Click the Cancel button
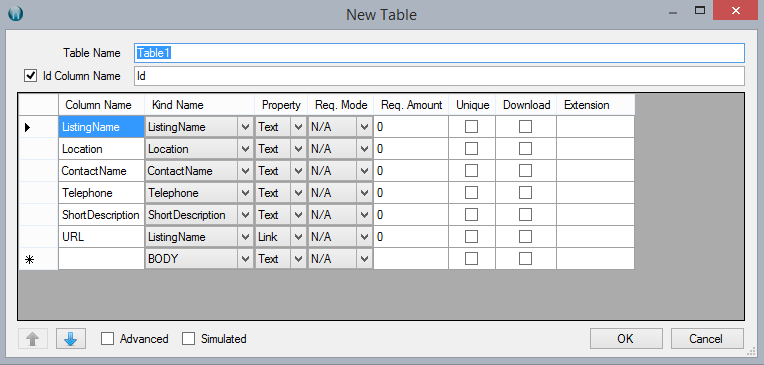Image resolution: width=764 pixels, height=365 pixels. 707,339
